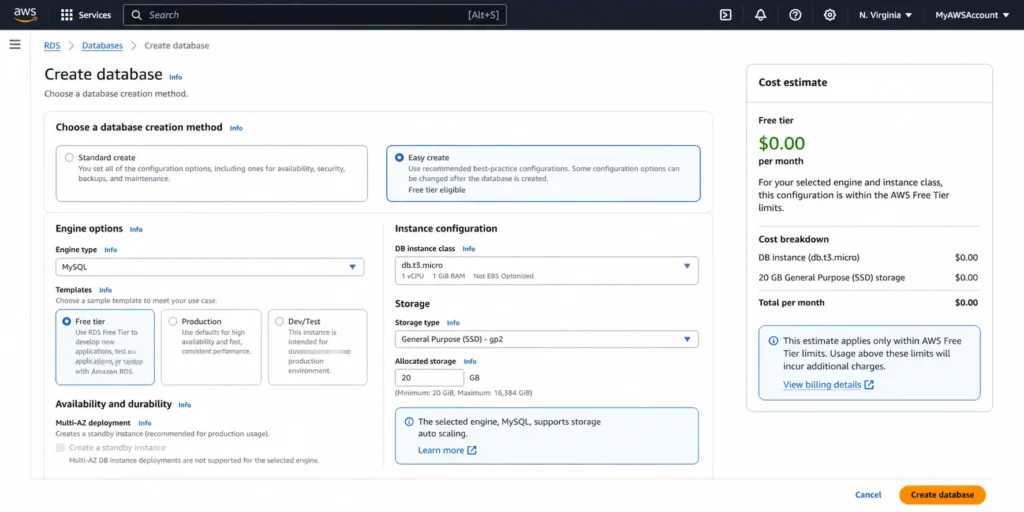Screen dimensions: 1024x512
Task: Click Info next to Create database heading
Action: tap(176, 77)
